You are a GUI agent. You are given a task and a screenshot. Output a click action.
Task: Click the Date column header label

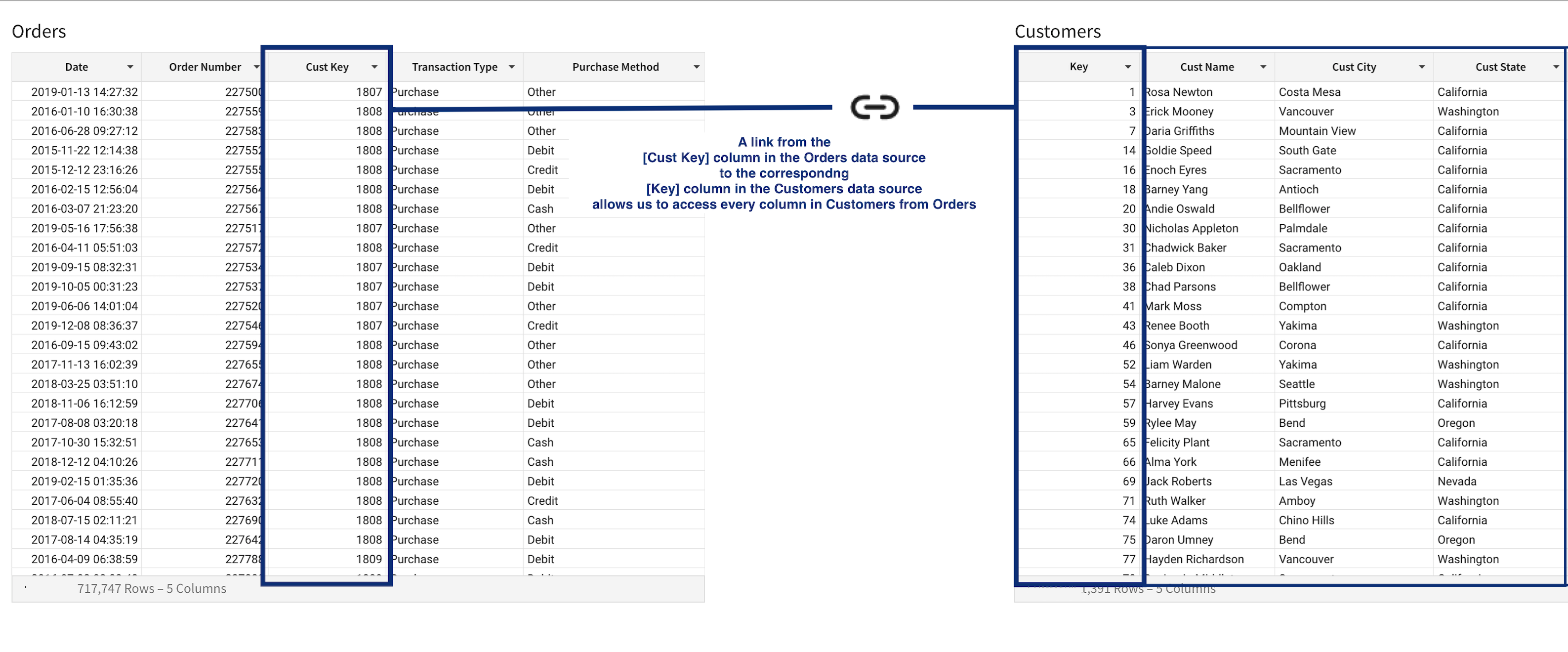(77, 67)
